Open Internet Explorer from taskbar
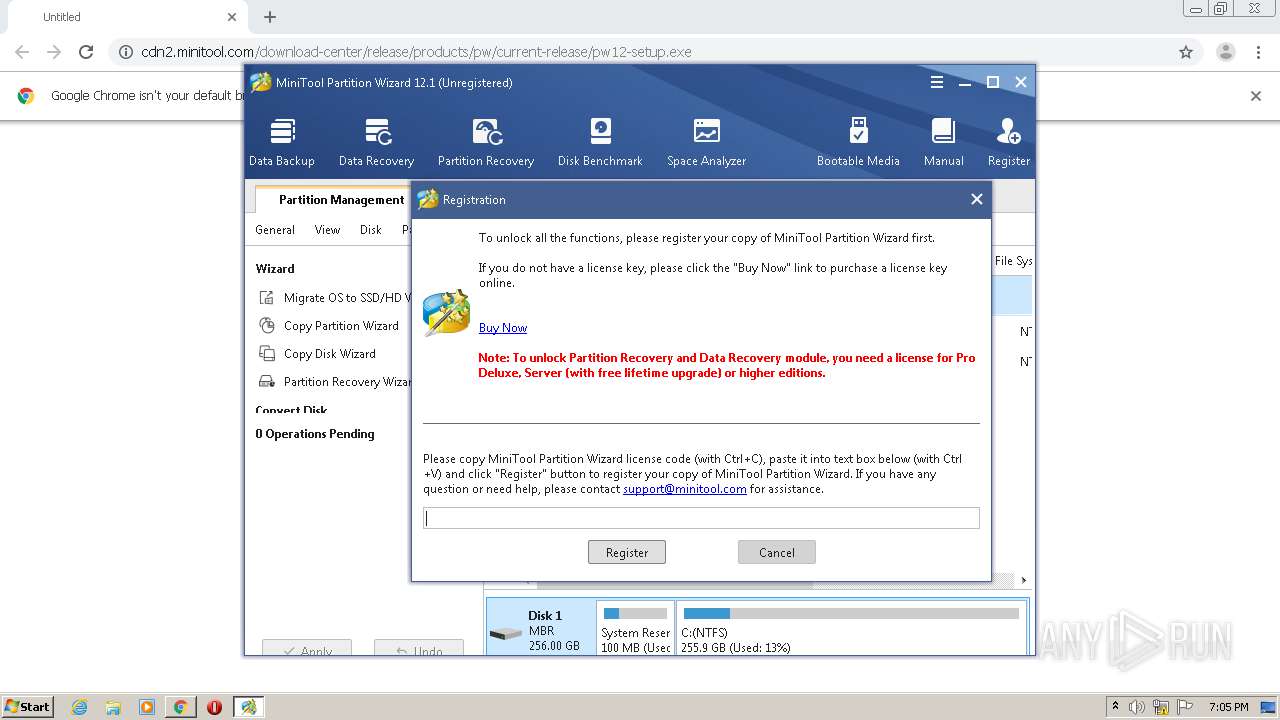The image size is (1280, 720). (x=79, y=707)
